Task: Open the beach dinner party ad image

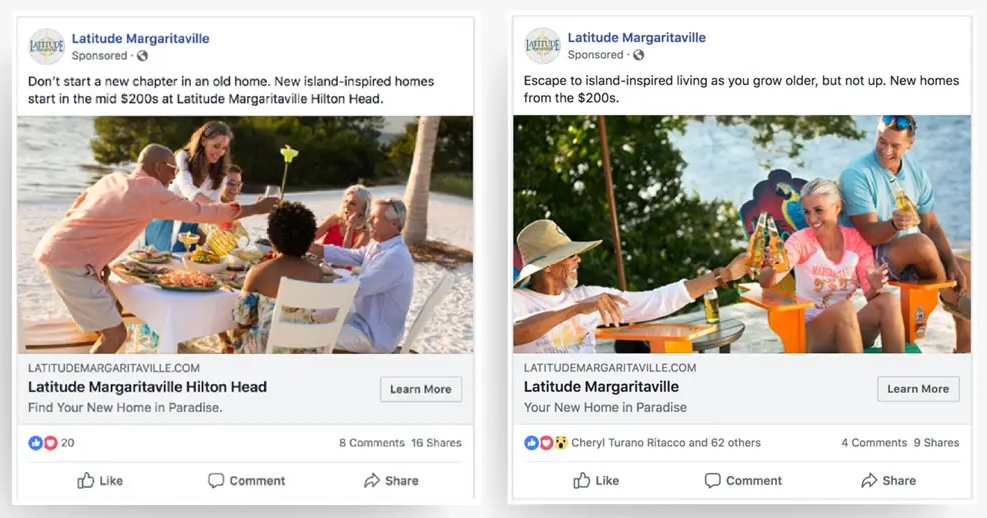Action: click(x=245, y=235)
